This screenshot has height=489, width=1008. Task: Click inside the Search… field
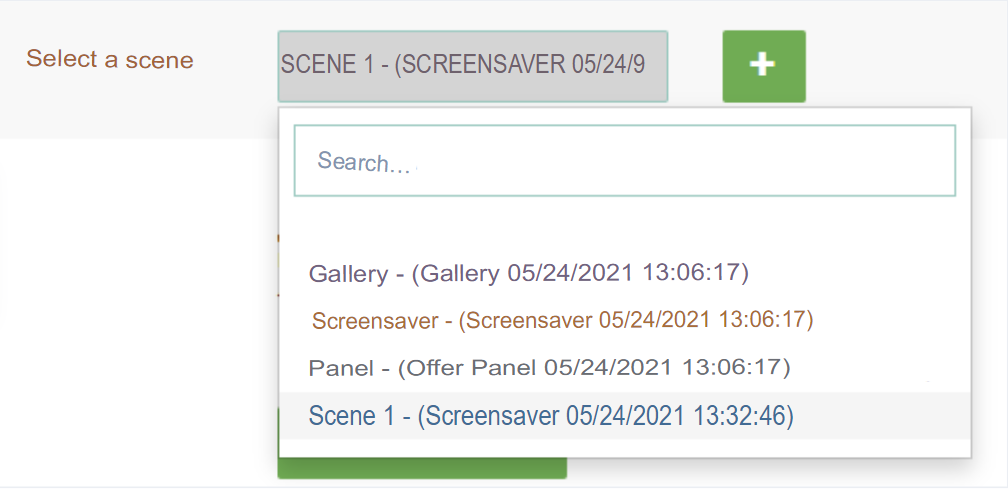[625, 161]
